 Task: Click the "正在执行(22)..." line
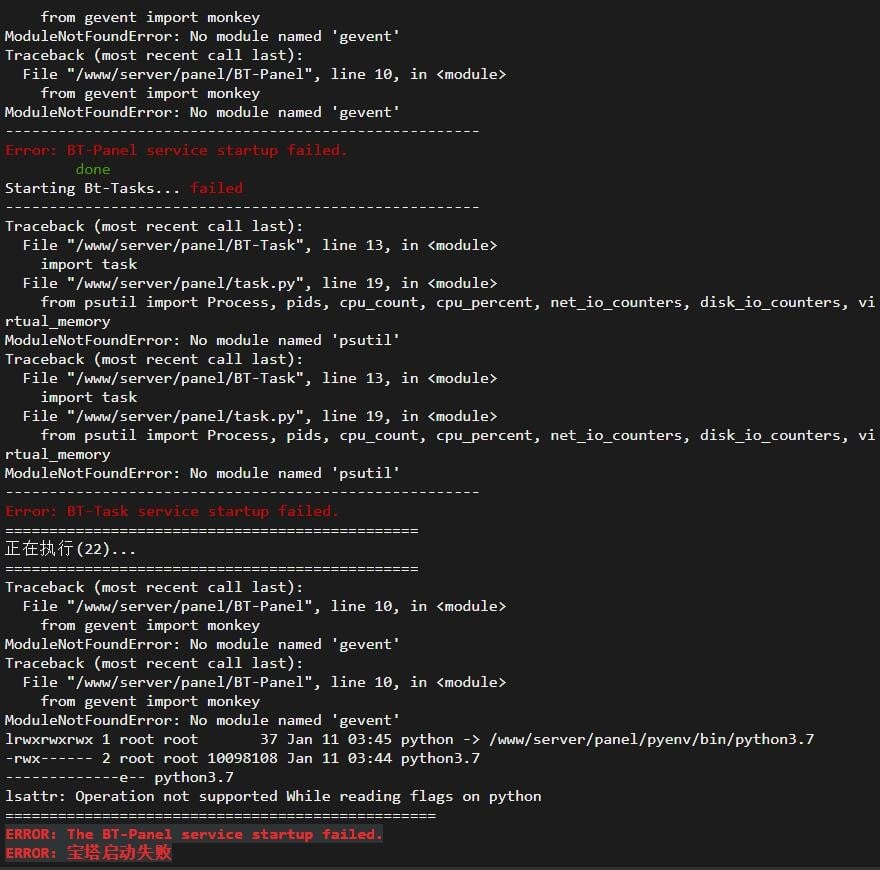[x=70, y=549]
